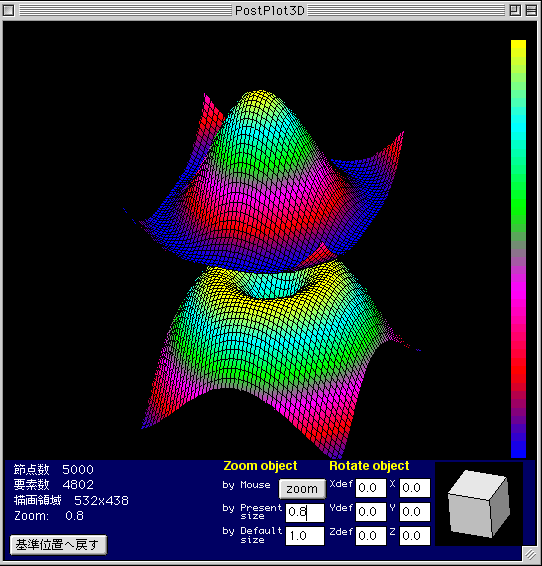
Task: Click the zoom by Mouse button
Action: tap(302, 489)
